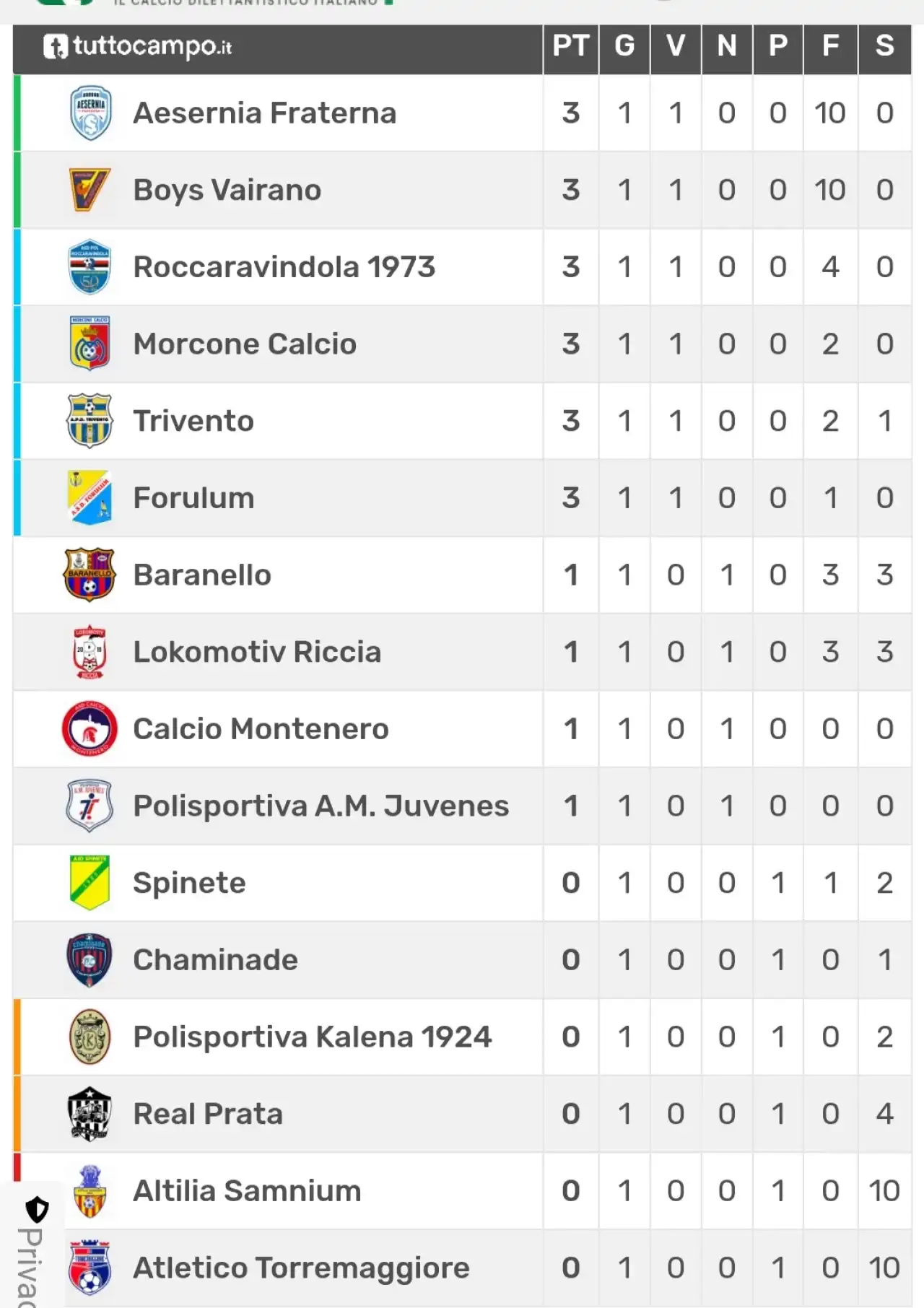This screenshot has height=1308, width=924.
Task: Click the Boys Vairano team crest
Action: (x=90, y=190)
